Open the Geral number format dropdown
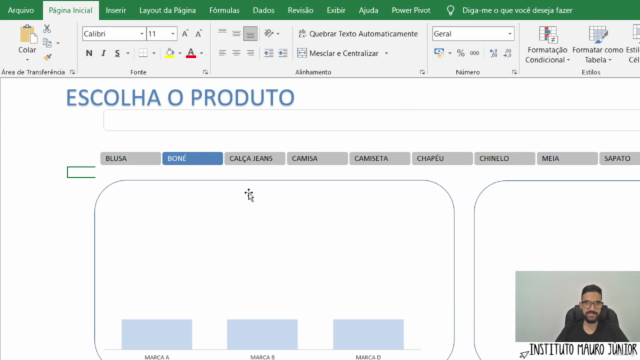 [510, 34]
